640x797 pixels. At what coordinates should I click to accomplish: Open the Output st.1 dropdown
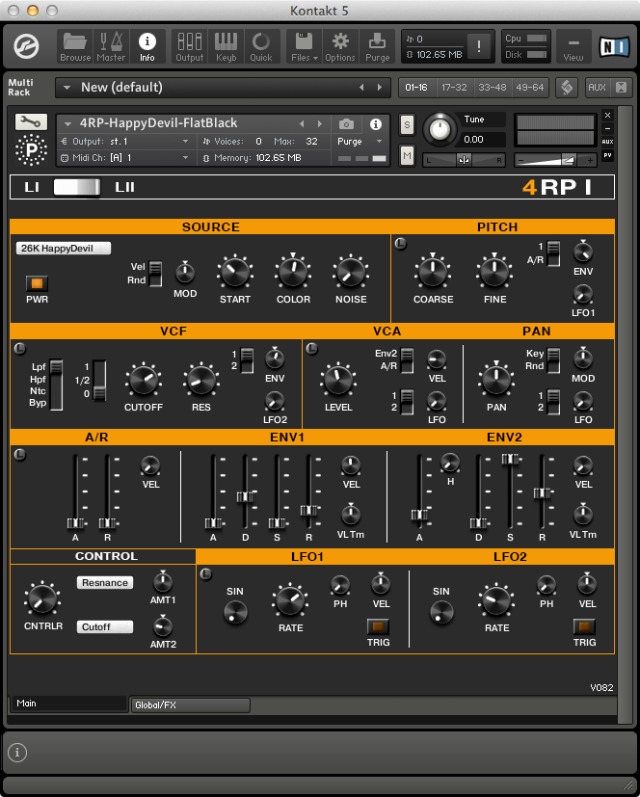tap(125, 141)
